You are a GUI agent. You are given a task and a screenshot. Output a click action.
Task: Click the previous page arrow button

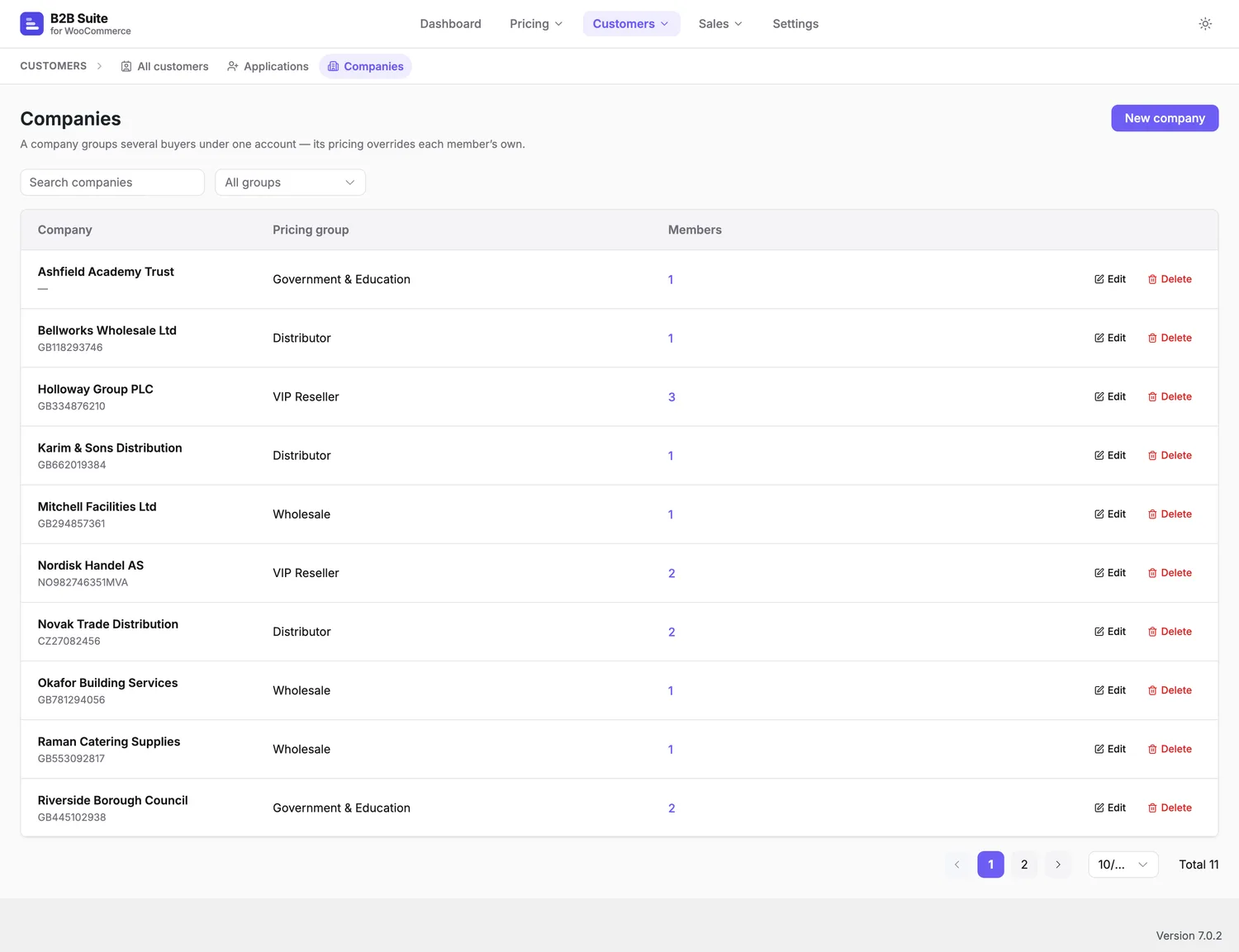tap(957, 864)
